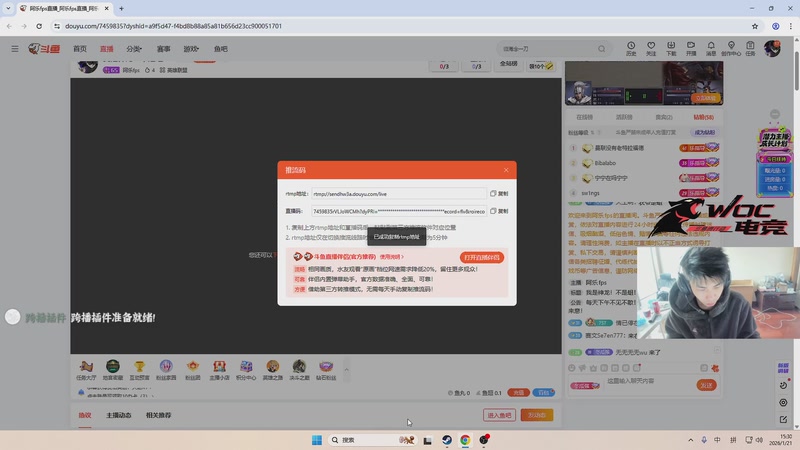
Task: Open the 背包 backpack button
Action: click(x=544, y=392)
